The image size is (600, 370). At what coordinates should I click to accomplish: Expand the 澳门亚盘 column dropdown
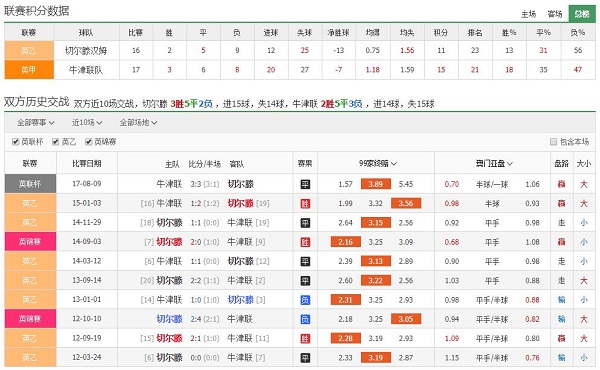[494, 164]
